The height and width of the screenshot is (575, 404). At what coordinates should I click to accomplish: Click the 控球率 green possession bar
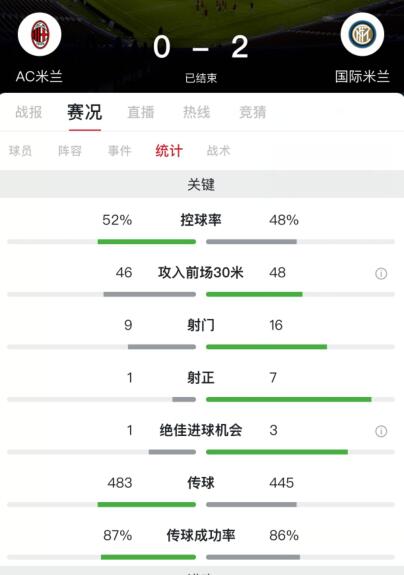(147, 242)
